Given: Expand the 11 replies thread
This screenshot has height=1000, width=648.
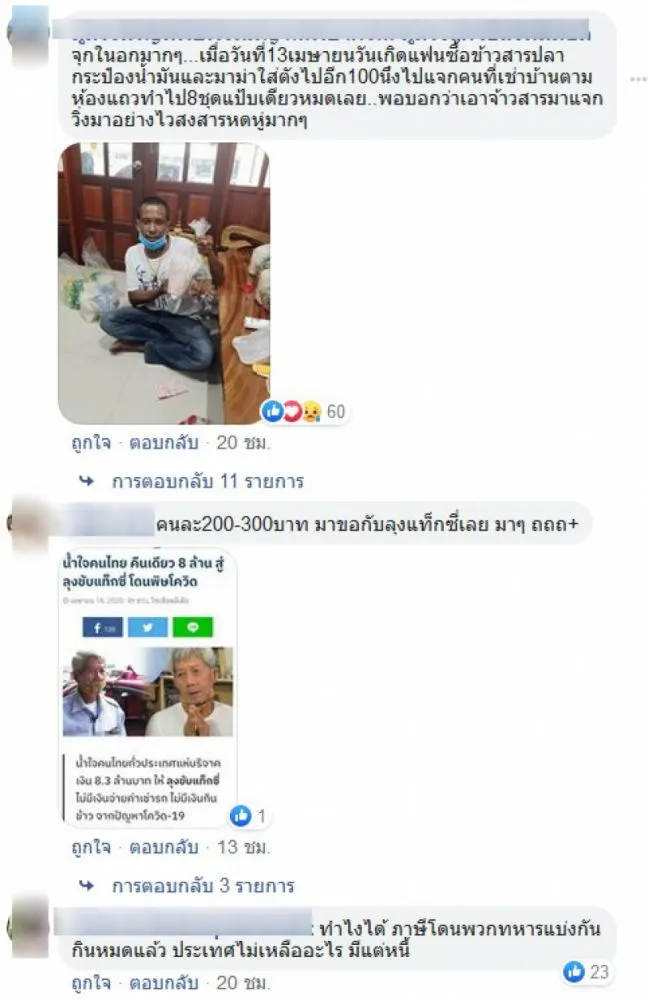Looking at the screenshot, I should (x=207, y=481).
